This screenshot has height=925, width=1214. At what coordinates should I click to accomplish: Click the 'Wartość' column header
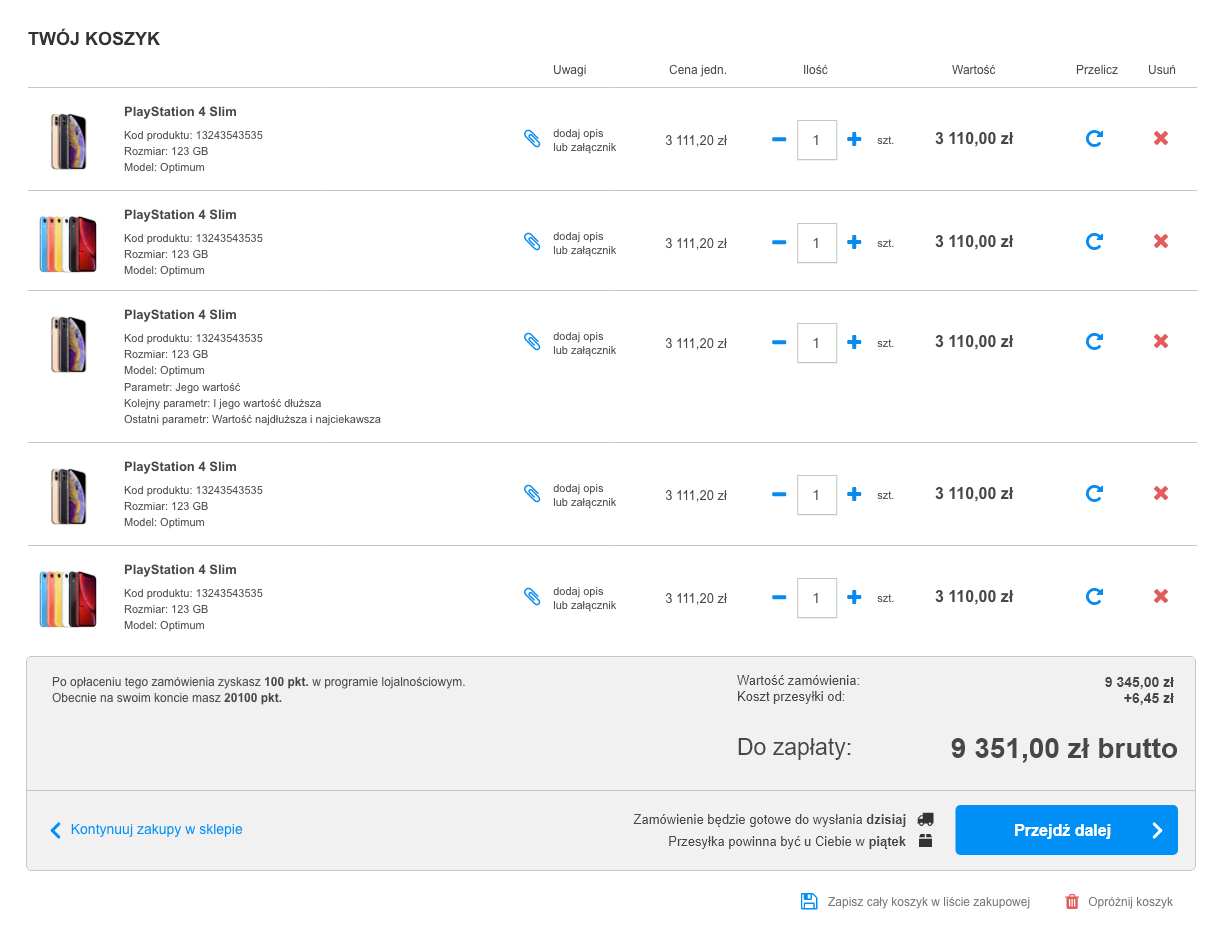tap(974, 70)
